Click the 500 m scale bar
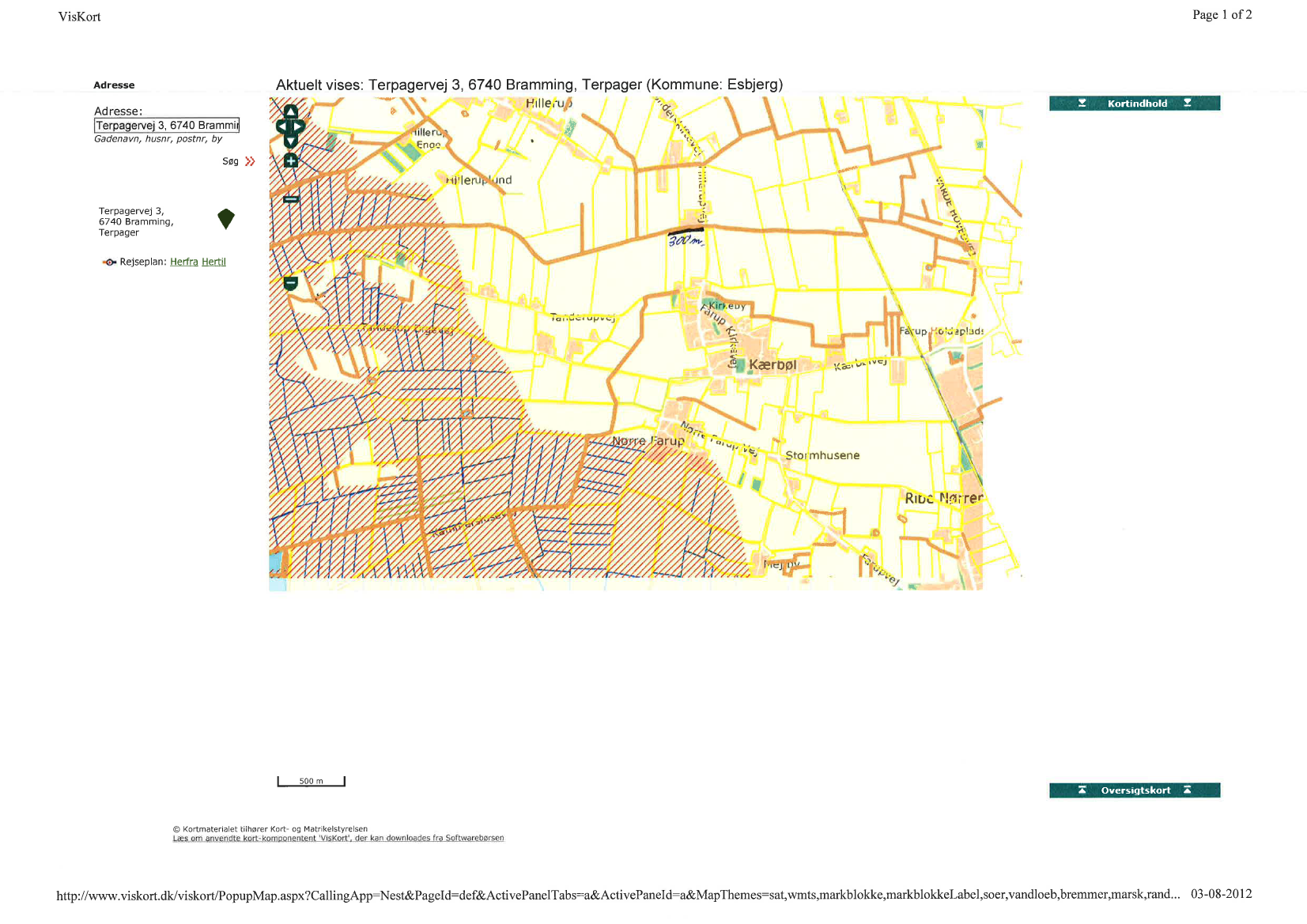 point(312,782)
